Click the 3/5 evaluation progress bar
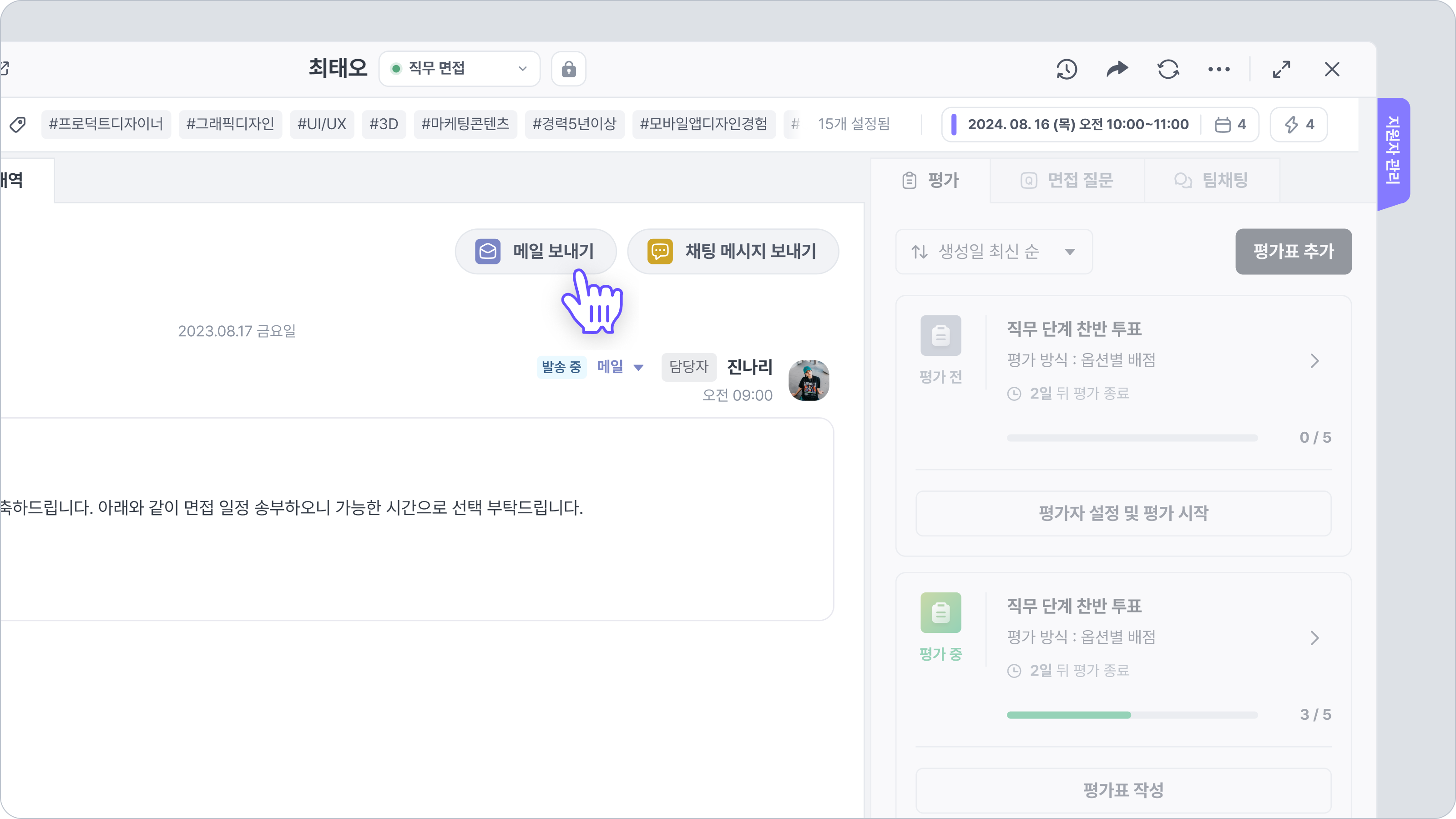The height and width of the screenshot is (819, 1456). [x=1132, y=715]
